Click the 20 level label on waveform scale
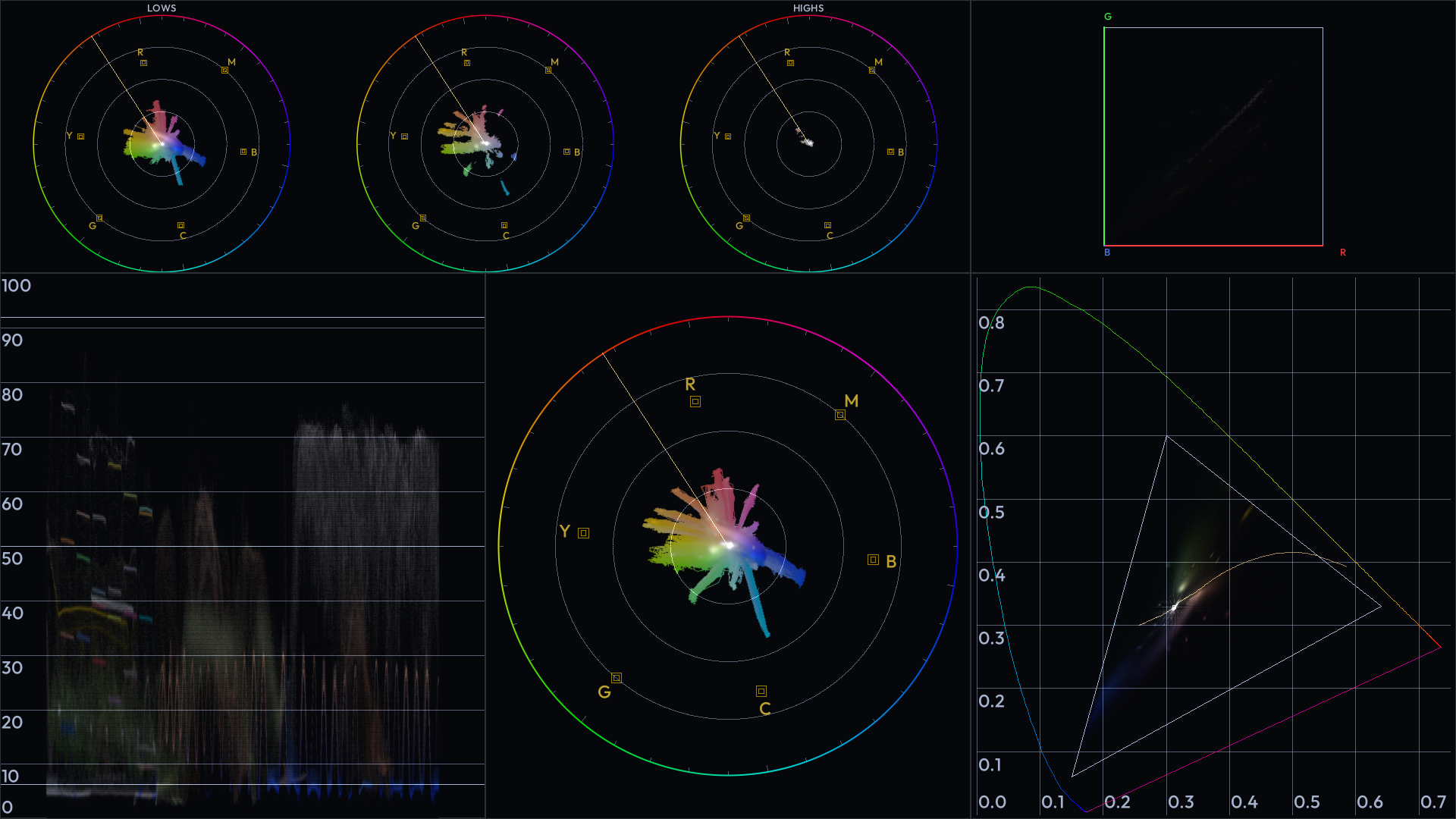 12,723
